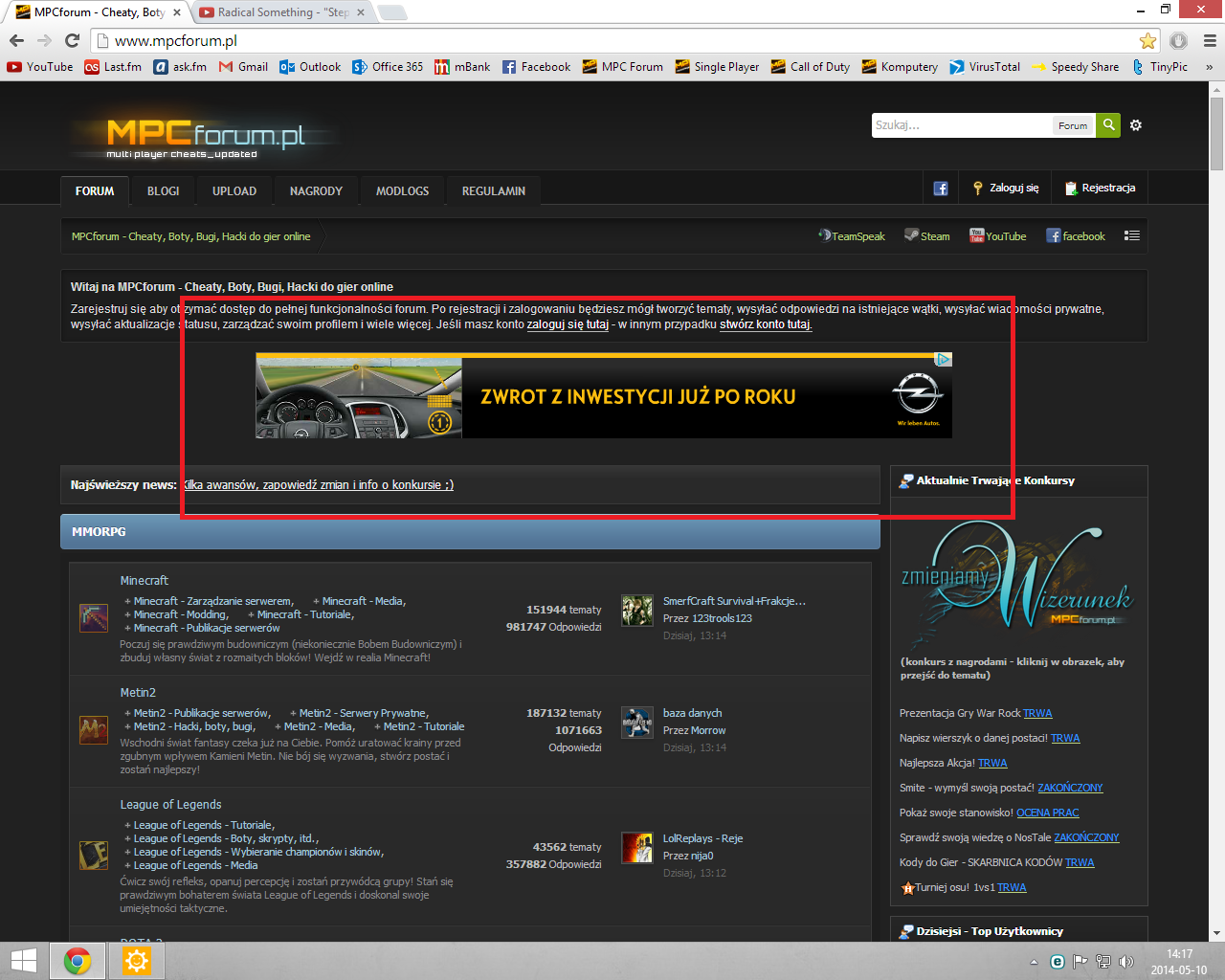The height and width of the screenshot is (980, 1225).
Task: Open LolReplays - Reje latest post
Action: (702, 838)
